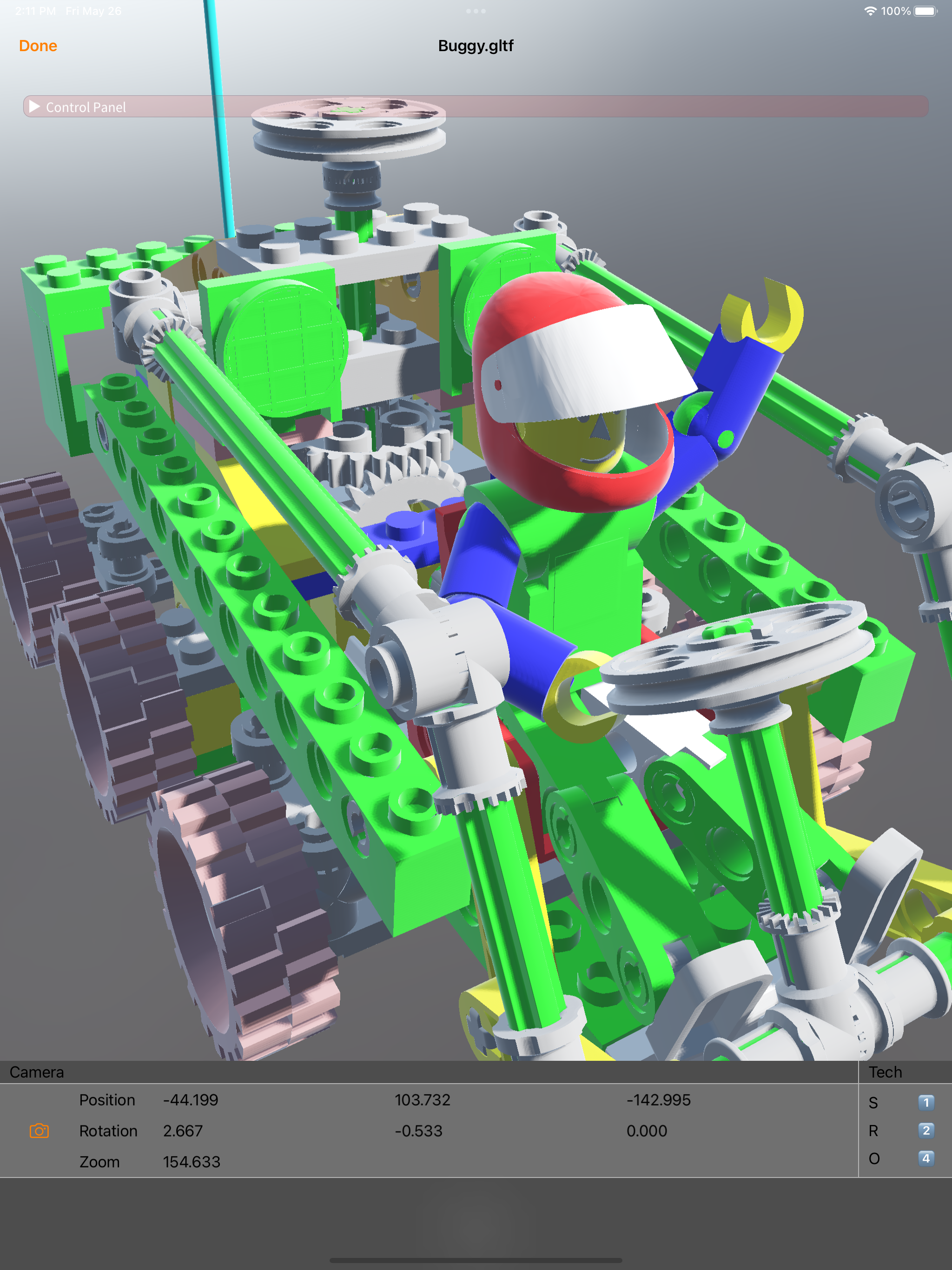Select zoom value 154.633
The width and height of the screenshot is (952, 1270).
(x=192, y=1162)
